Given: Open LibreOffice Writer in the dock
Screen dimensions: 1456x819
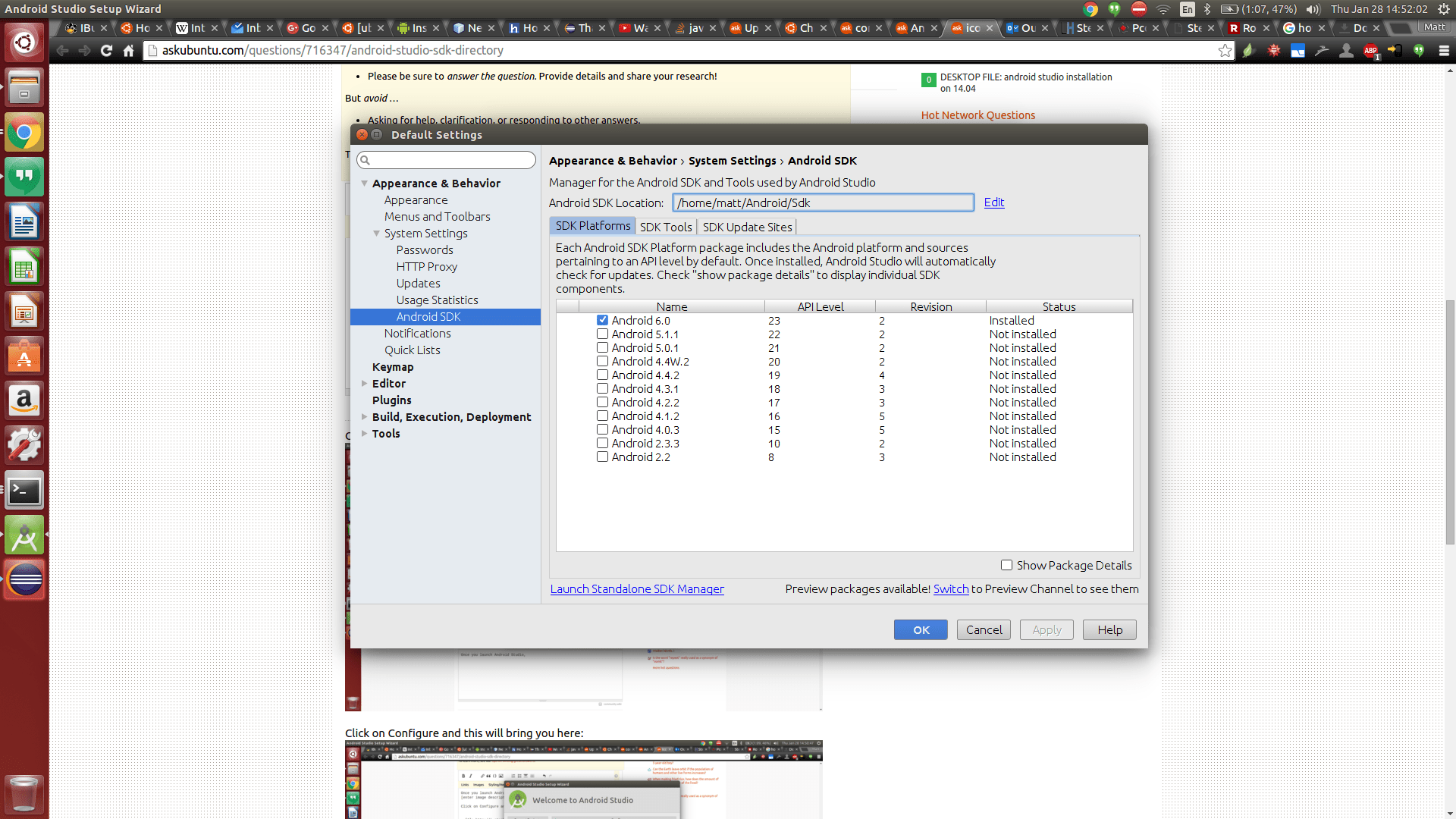Looking at the screenshot, I should click(24, 223).
